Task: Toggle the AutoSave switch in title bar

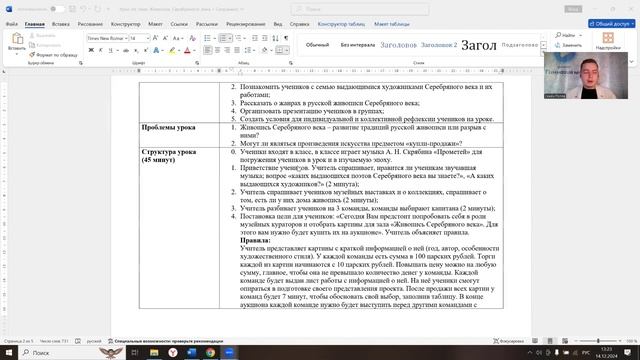Action: click(57, 9)
